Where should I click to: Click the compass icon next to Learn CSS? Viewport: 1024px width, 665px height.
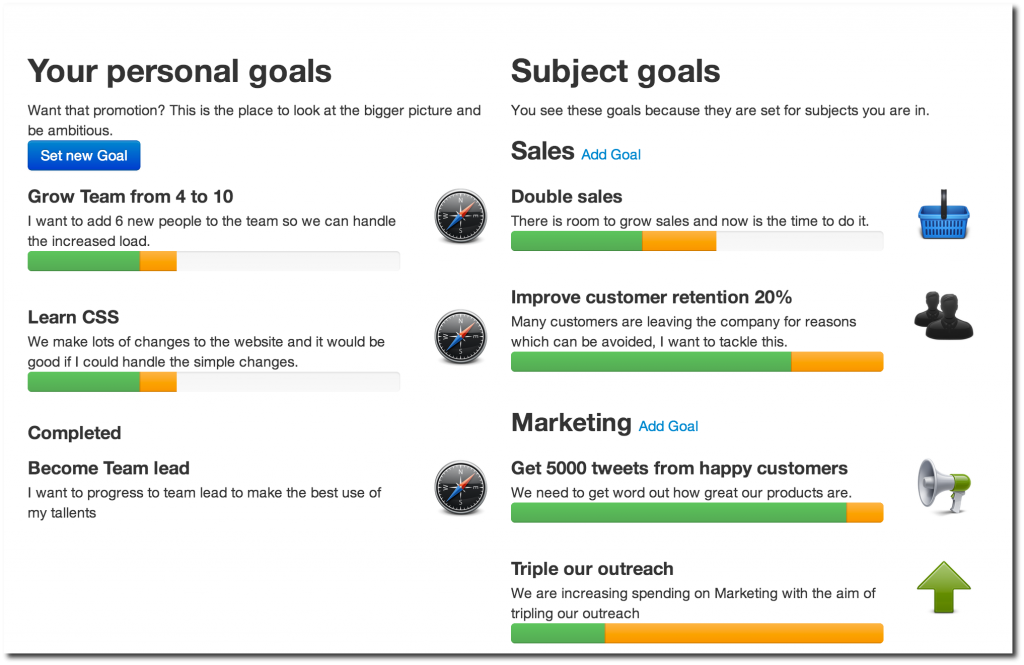click(460, 336)
